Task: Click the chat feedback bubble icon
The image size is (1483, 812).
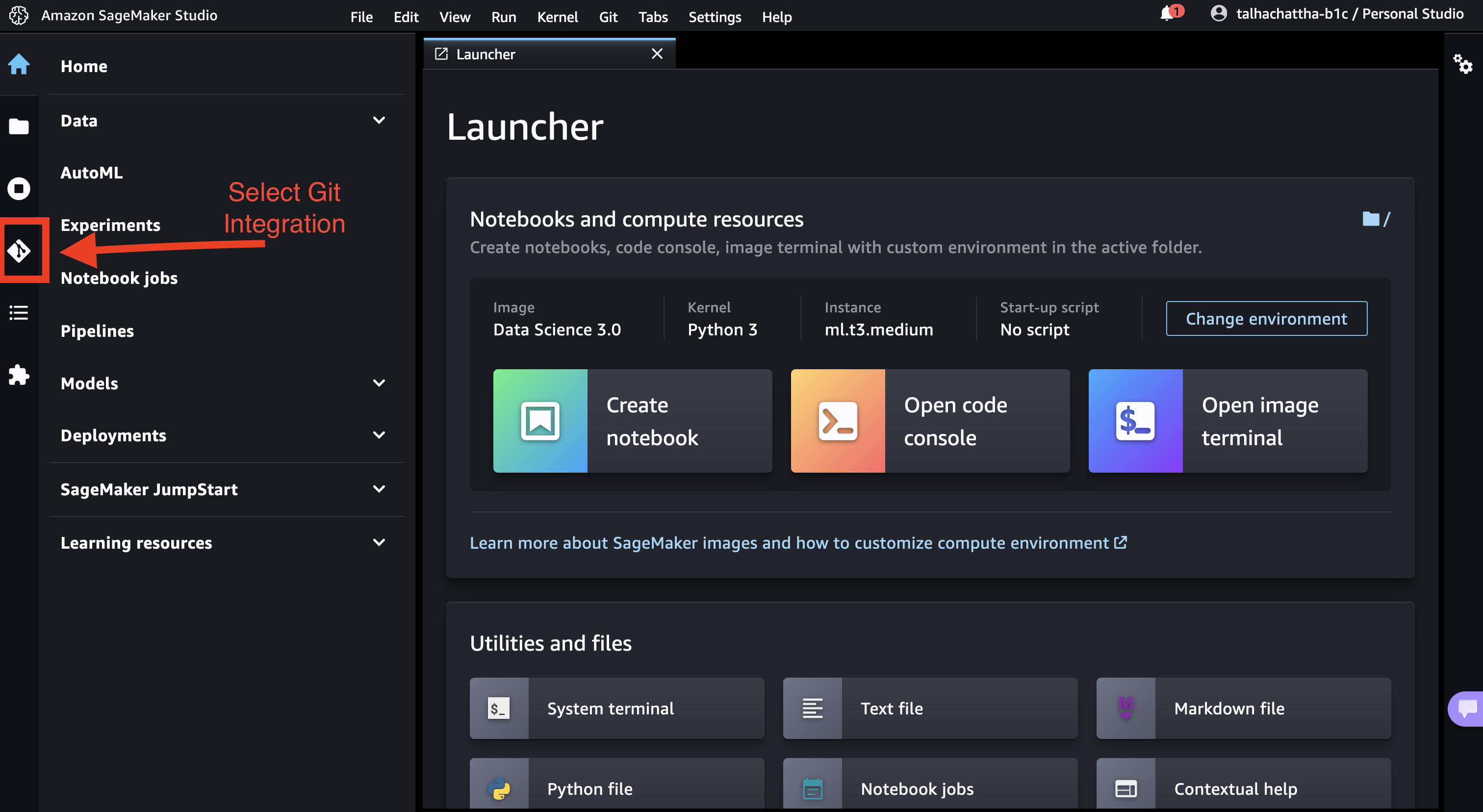Action: tap(1466, 709)
